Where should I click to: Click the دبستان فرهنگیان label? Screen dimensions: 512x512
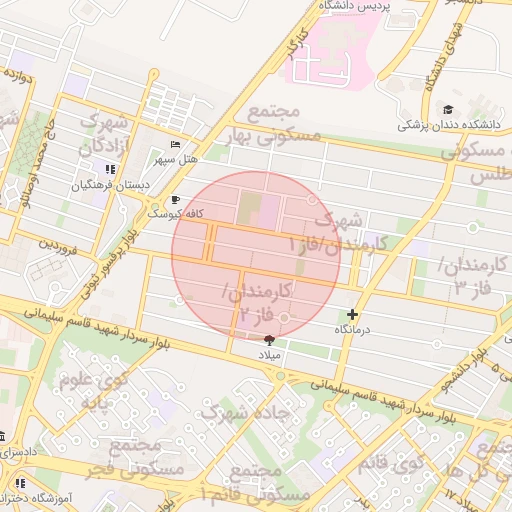click(x=111, y=186)
